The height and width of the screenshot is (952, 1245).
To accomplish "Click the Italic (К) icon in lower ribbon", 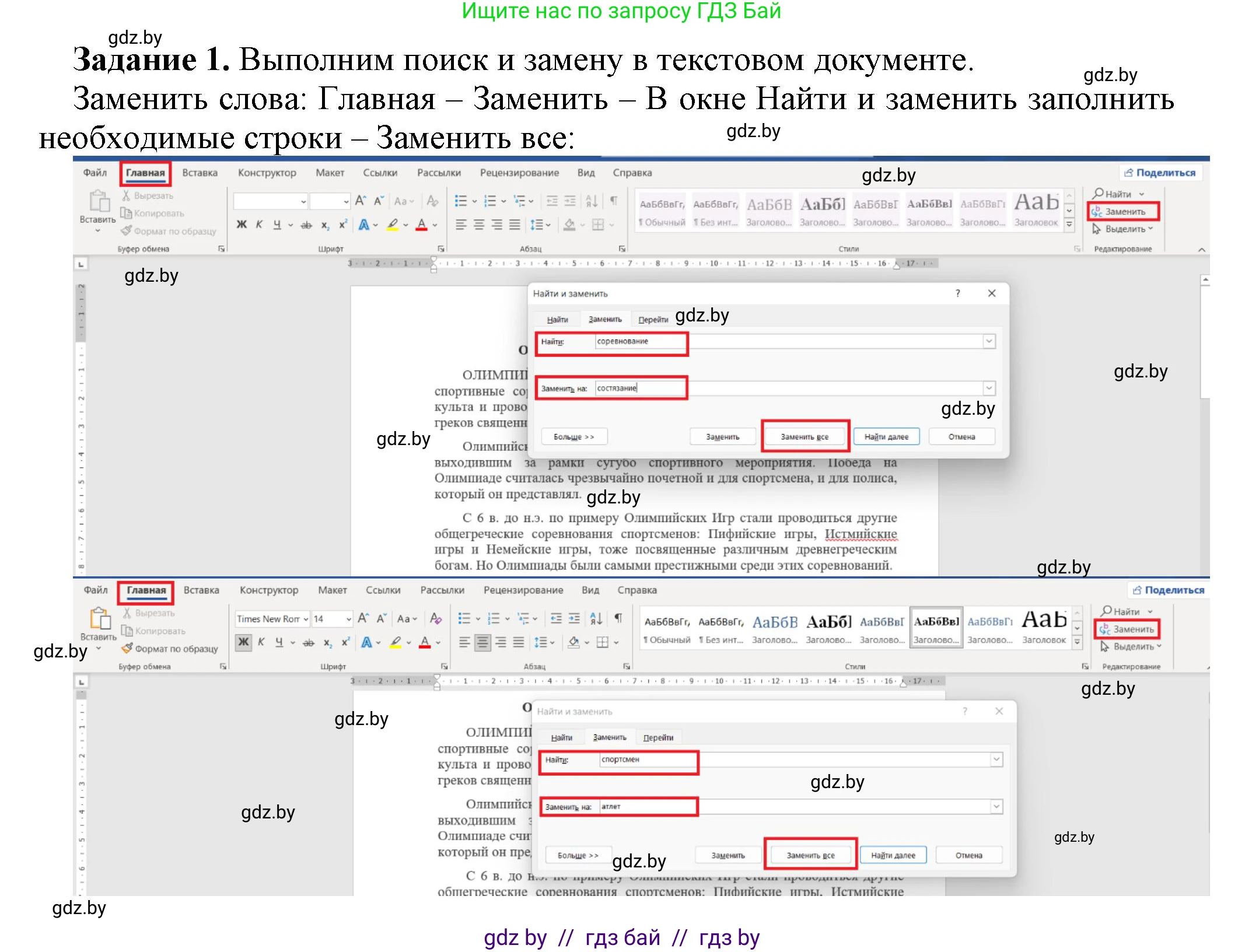I will point(261,642).
